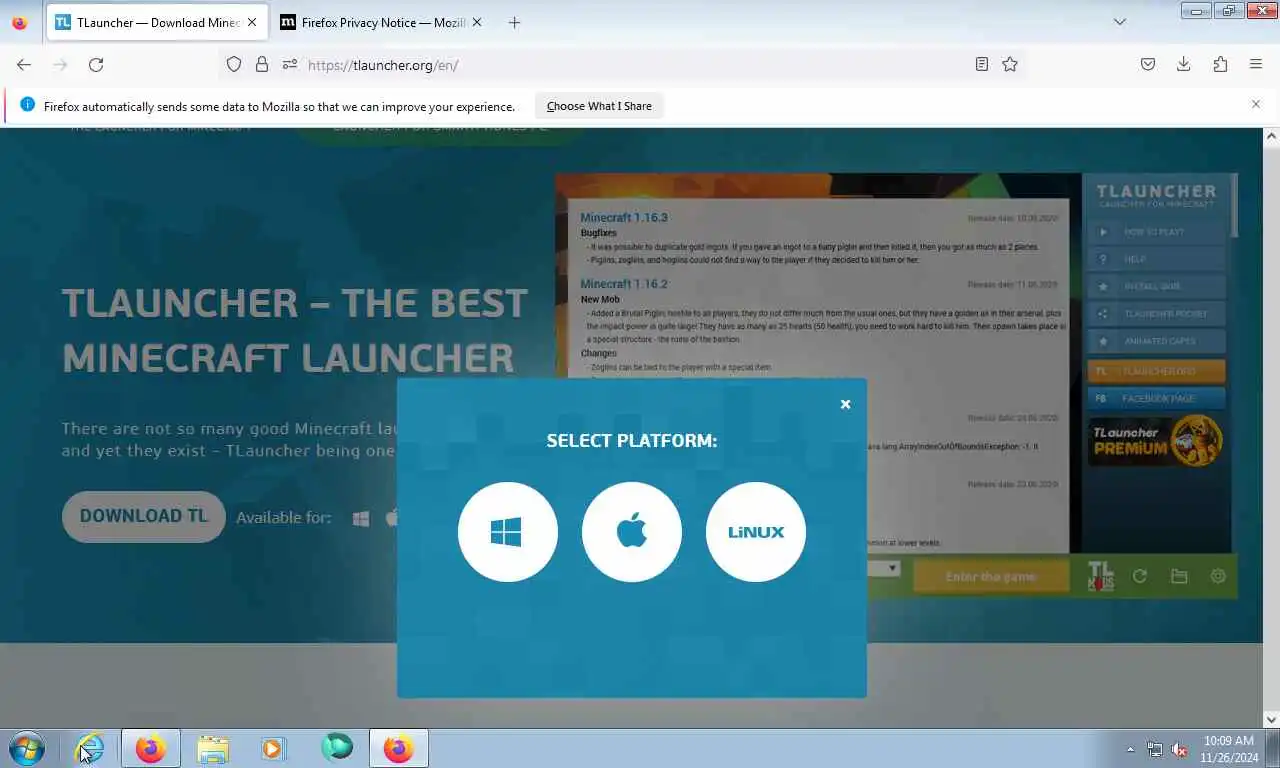
Task: Open the Windows Start menu
Action: click(27, 748)
